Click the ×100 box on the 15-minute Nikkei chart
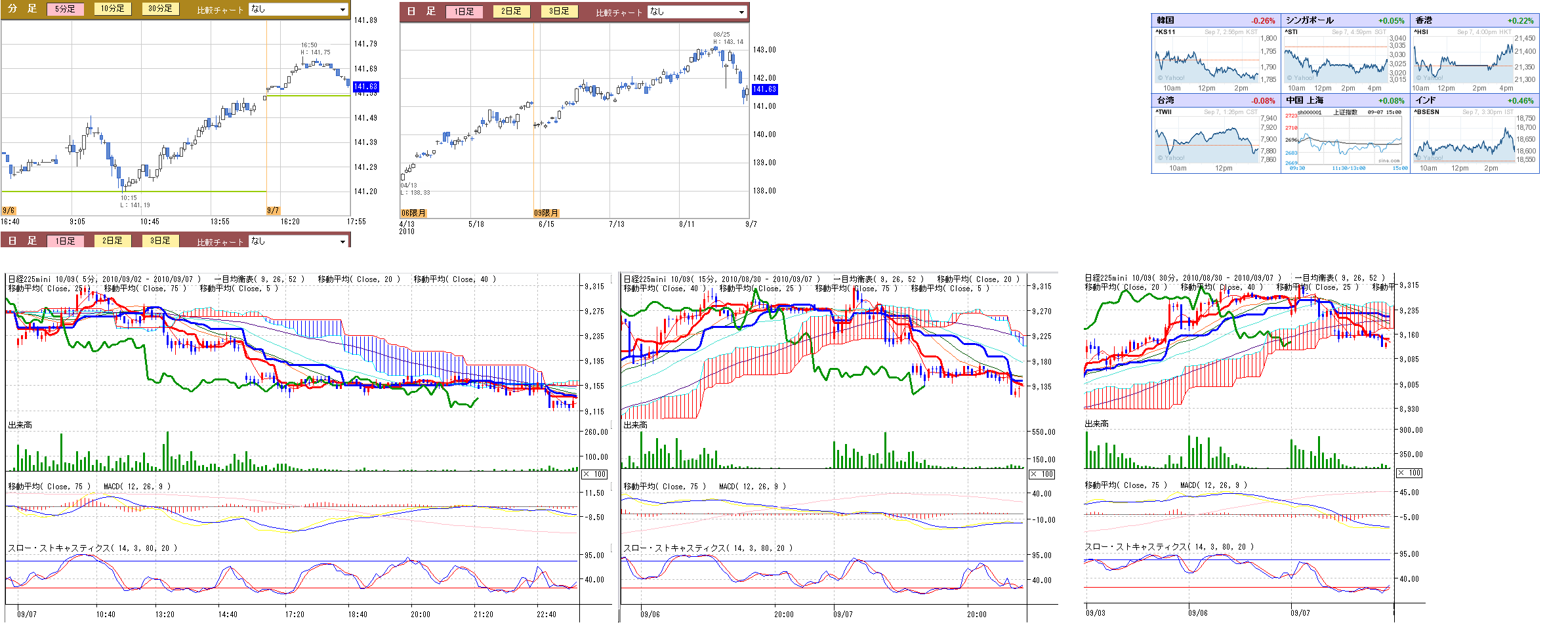This screenshot has height=627, width=1568. click(x=1042, y=474)
